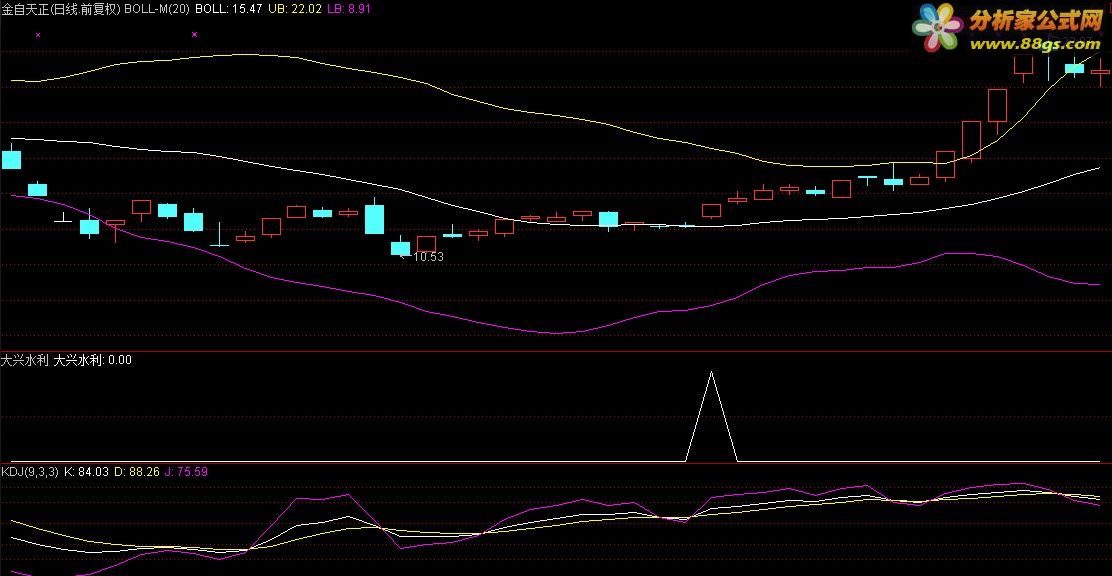Select the 大兴水利 indicator name label

(25, 360)
